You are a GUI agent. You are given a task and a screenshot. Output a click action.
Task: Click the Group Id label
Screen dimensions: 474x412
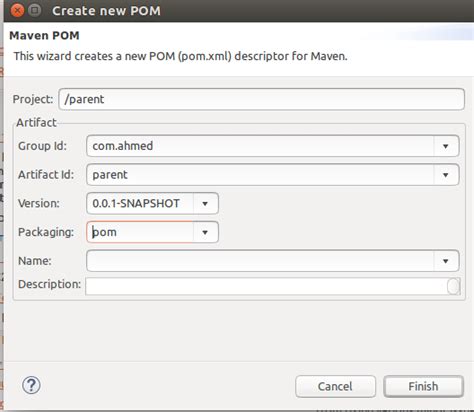(42, 146)
